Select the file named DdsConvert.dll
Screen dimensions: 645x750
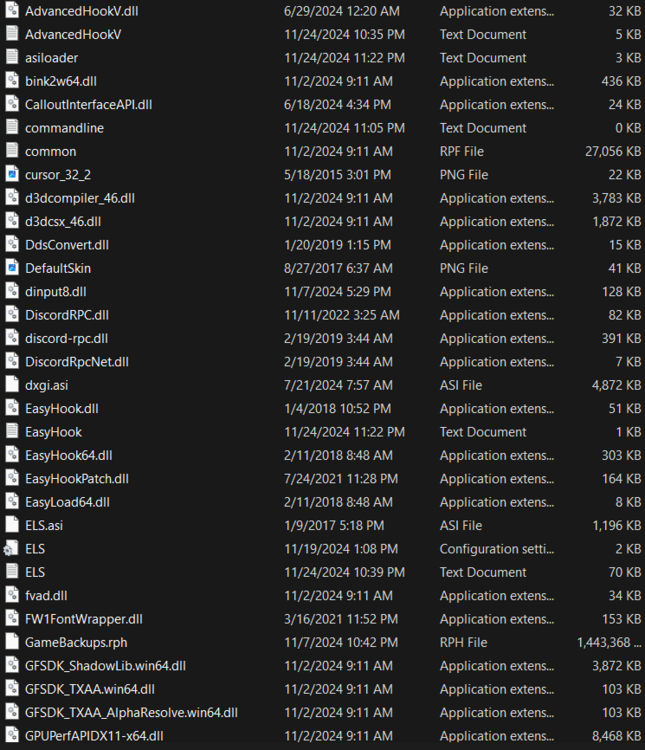(x=67, y=245)
